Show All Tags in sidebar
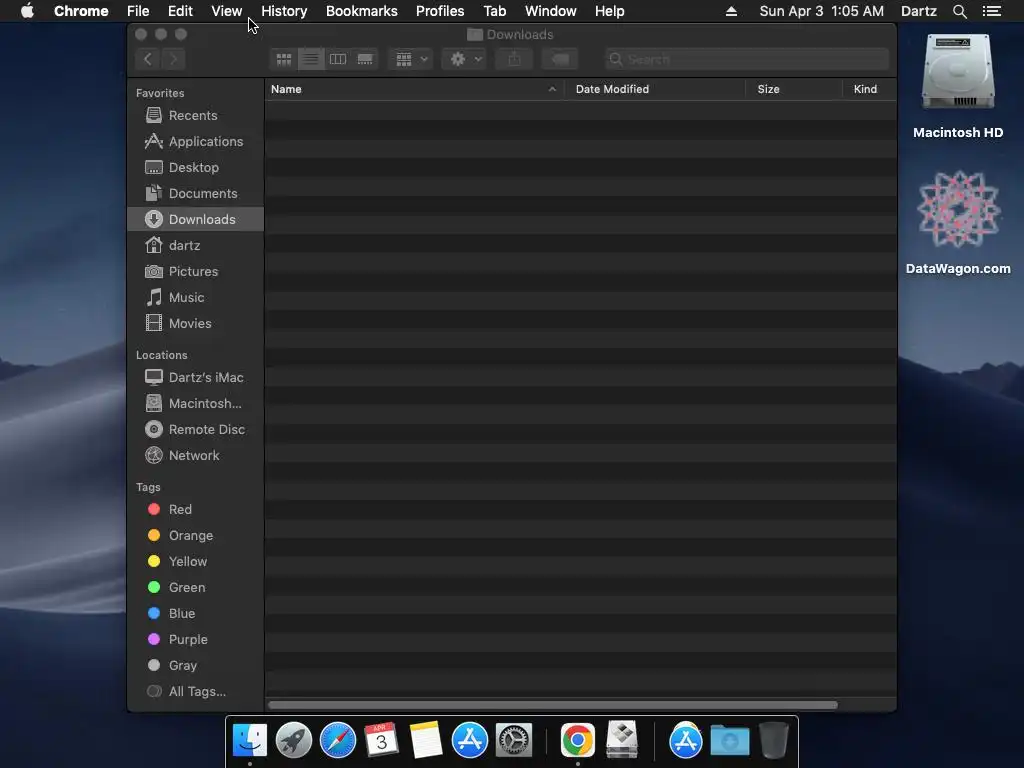The image size is (1024, 768). pyautogui.click(x=195, y=692)
